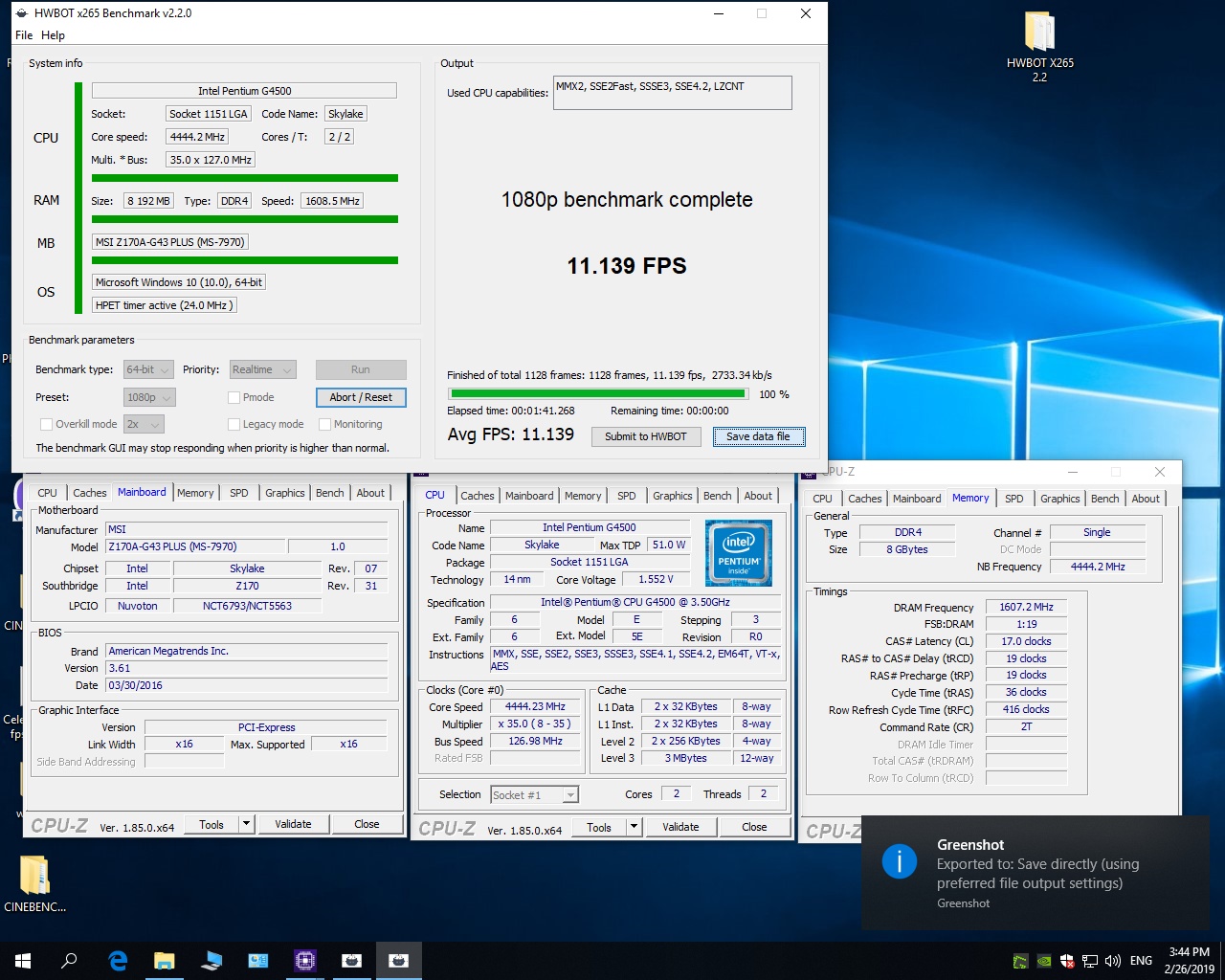1225x980 pixels.
Task: Open the Windows Start menu
Action: coord(23,960)
